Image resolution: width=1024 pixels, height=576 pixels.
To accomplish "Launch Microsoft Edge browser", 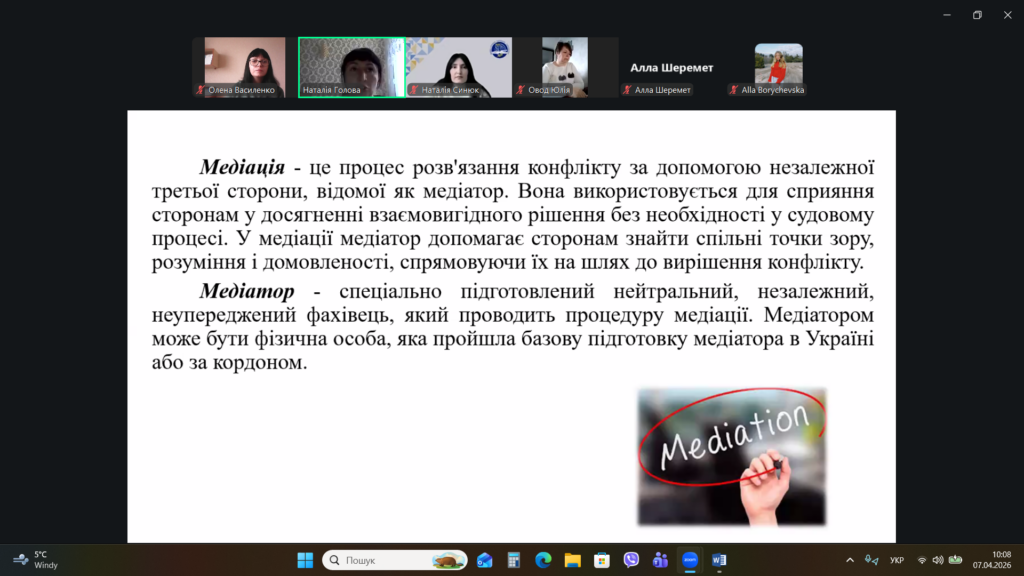I will click(x=543, y=560).
